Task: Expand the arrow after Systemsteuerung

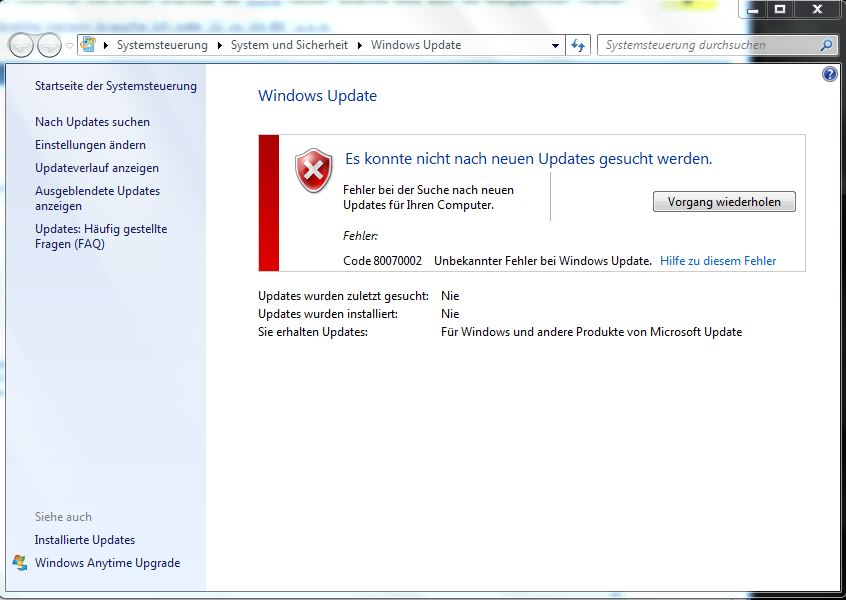Action: pos(220,45)
